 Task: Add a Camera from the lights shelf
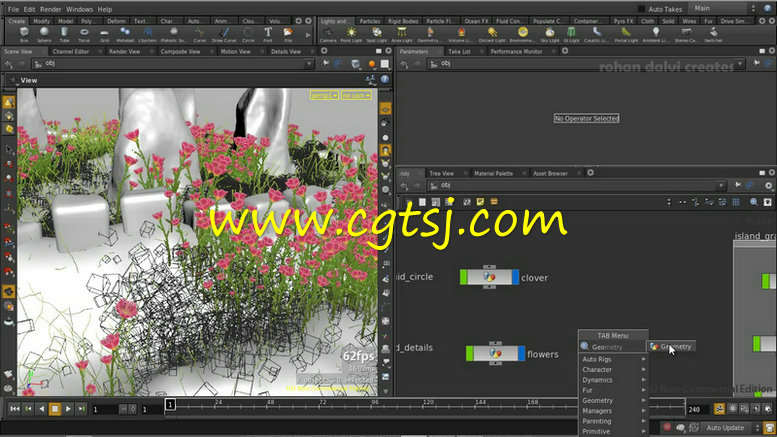[x=328, y=34]
